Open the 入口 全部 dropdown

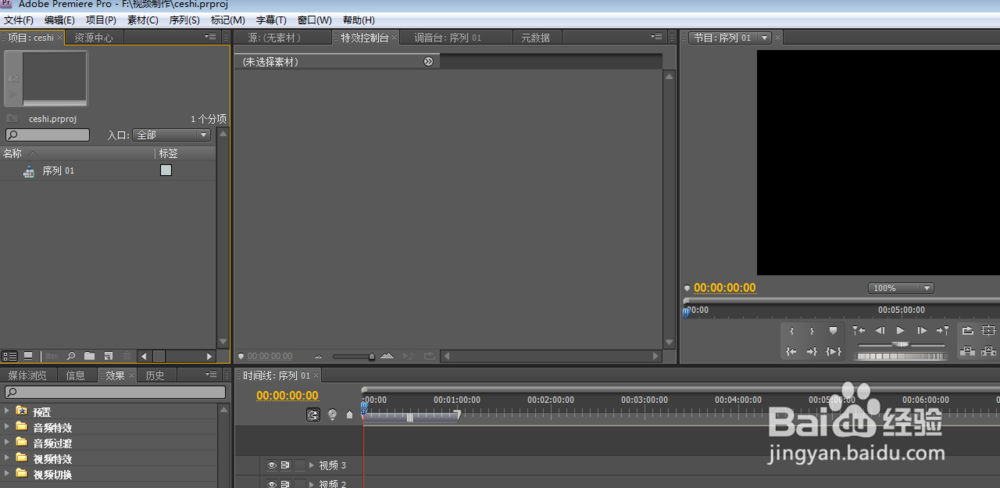(171, 135)
